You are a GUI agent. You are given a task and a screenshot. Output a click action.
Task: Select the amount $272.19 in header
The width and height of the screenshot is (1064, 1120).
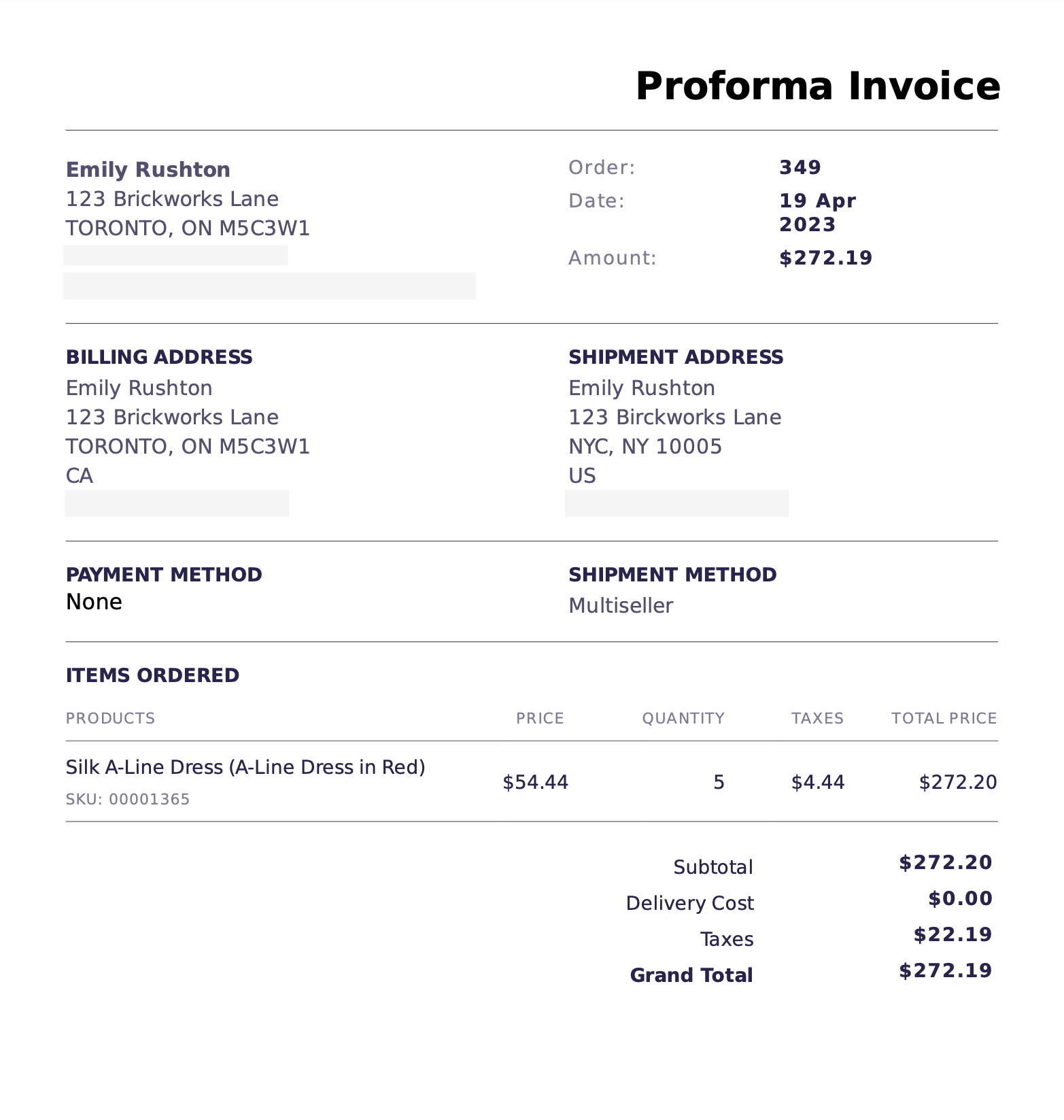825,258
